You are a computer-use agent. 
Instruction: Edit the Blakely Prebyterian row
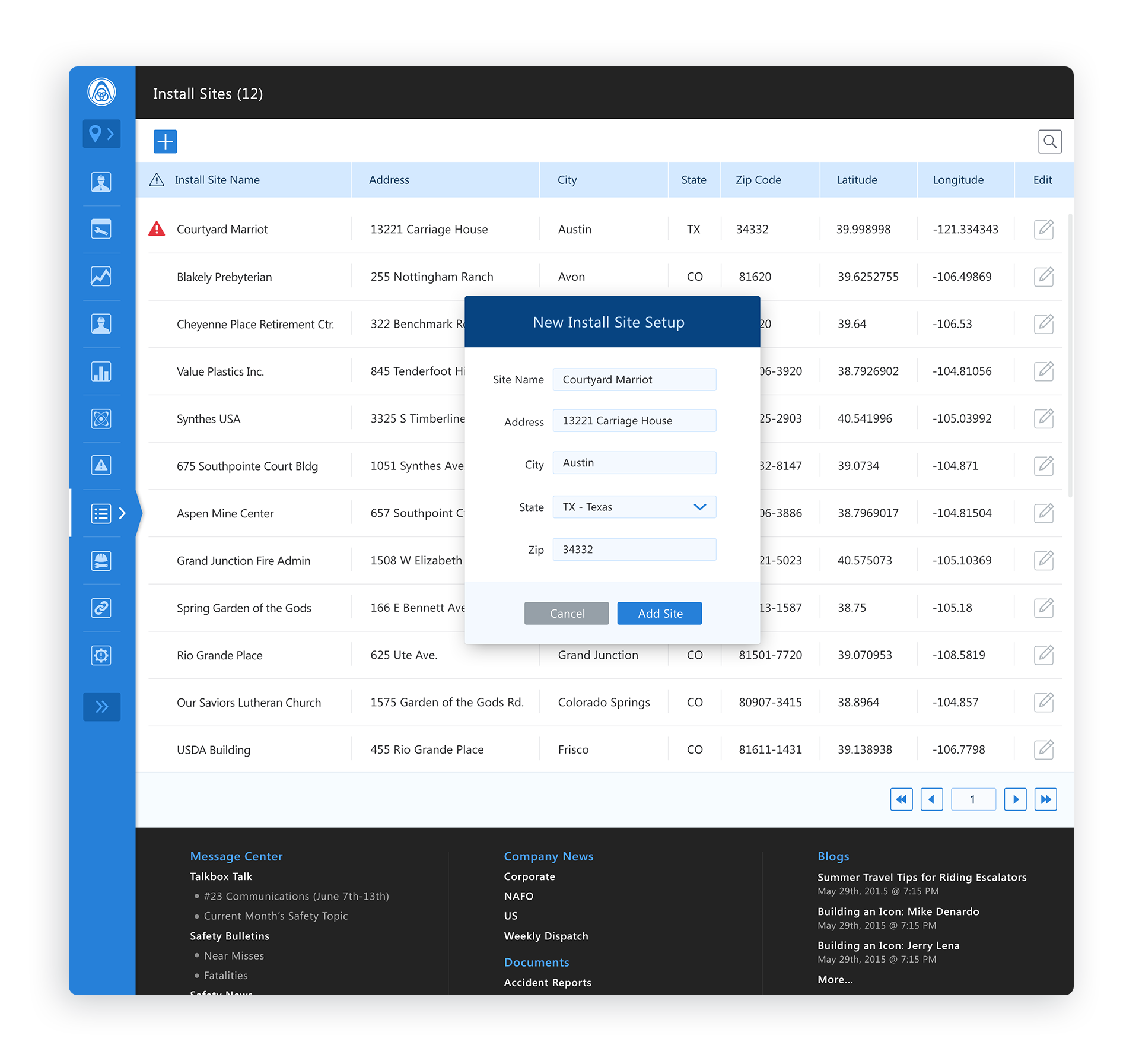pos(1043,276)
